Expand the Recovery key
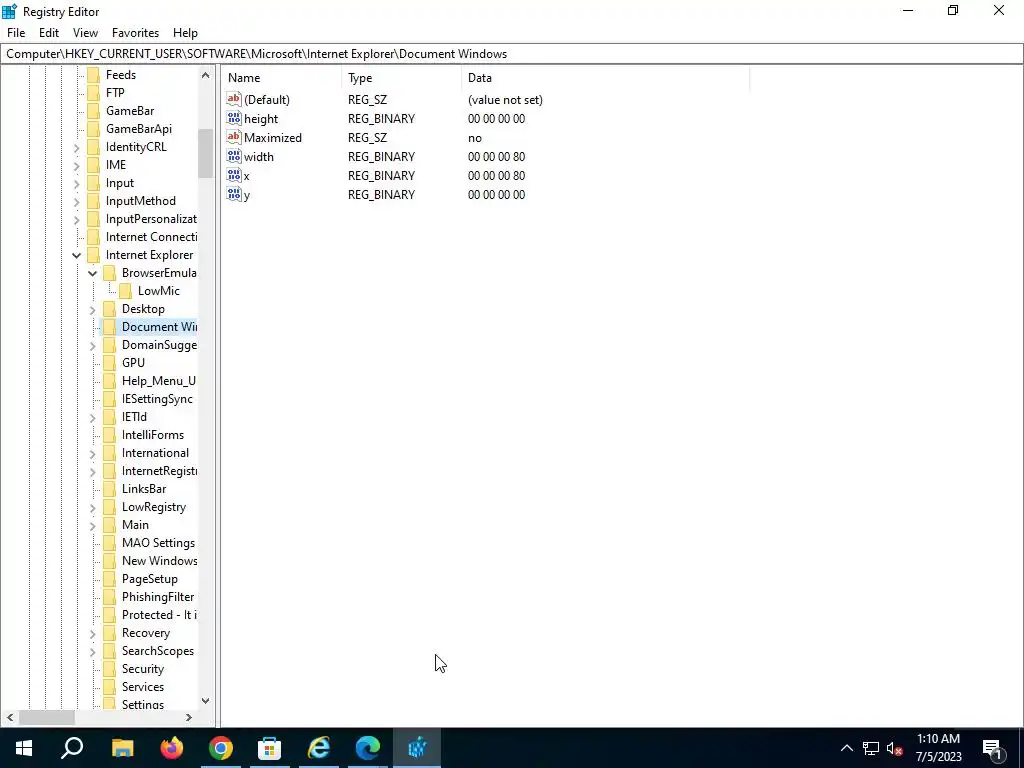Viewport: 1024px width, 768px height. 93,633
